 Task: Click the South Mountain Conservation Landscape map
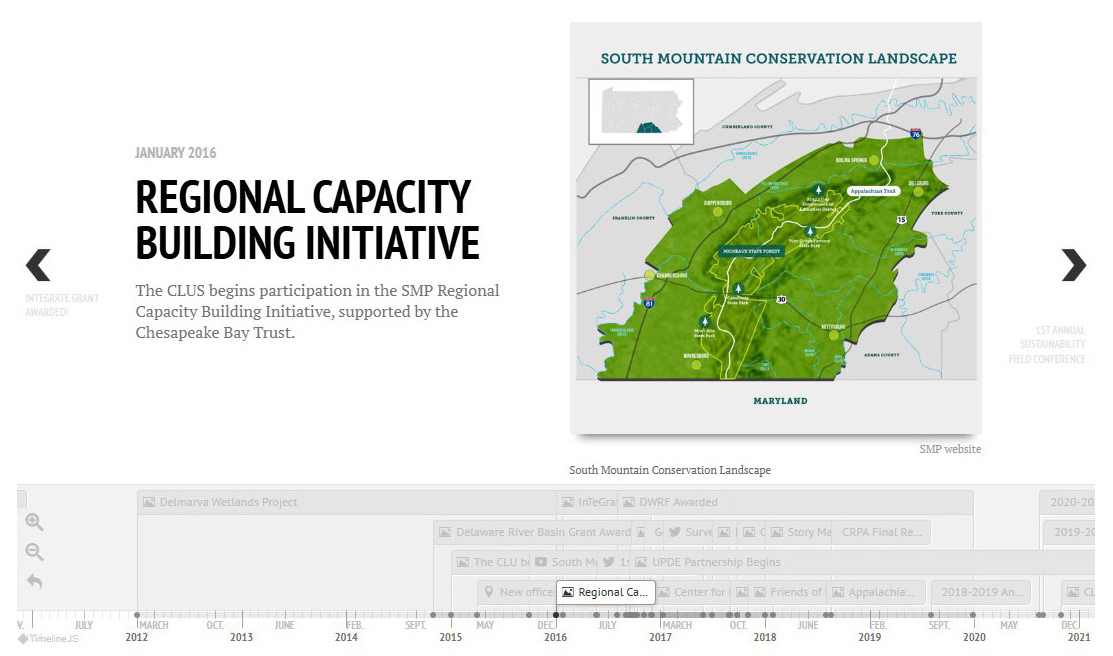point(775,228)
